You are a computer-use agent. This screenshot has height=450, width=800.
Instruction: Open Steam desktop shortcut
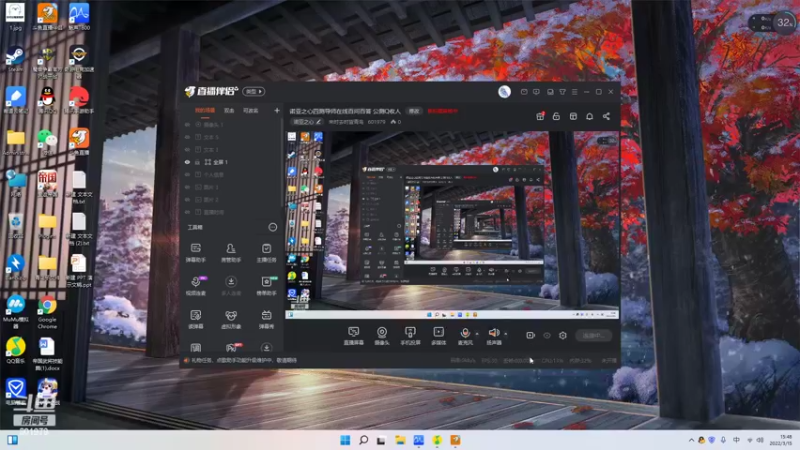15,58
